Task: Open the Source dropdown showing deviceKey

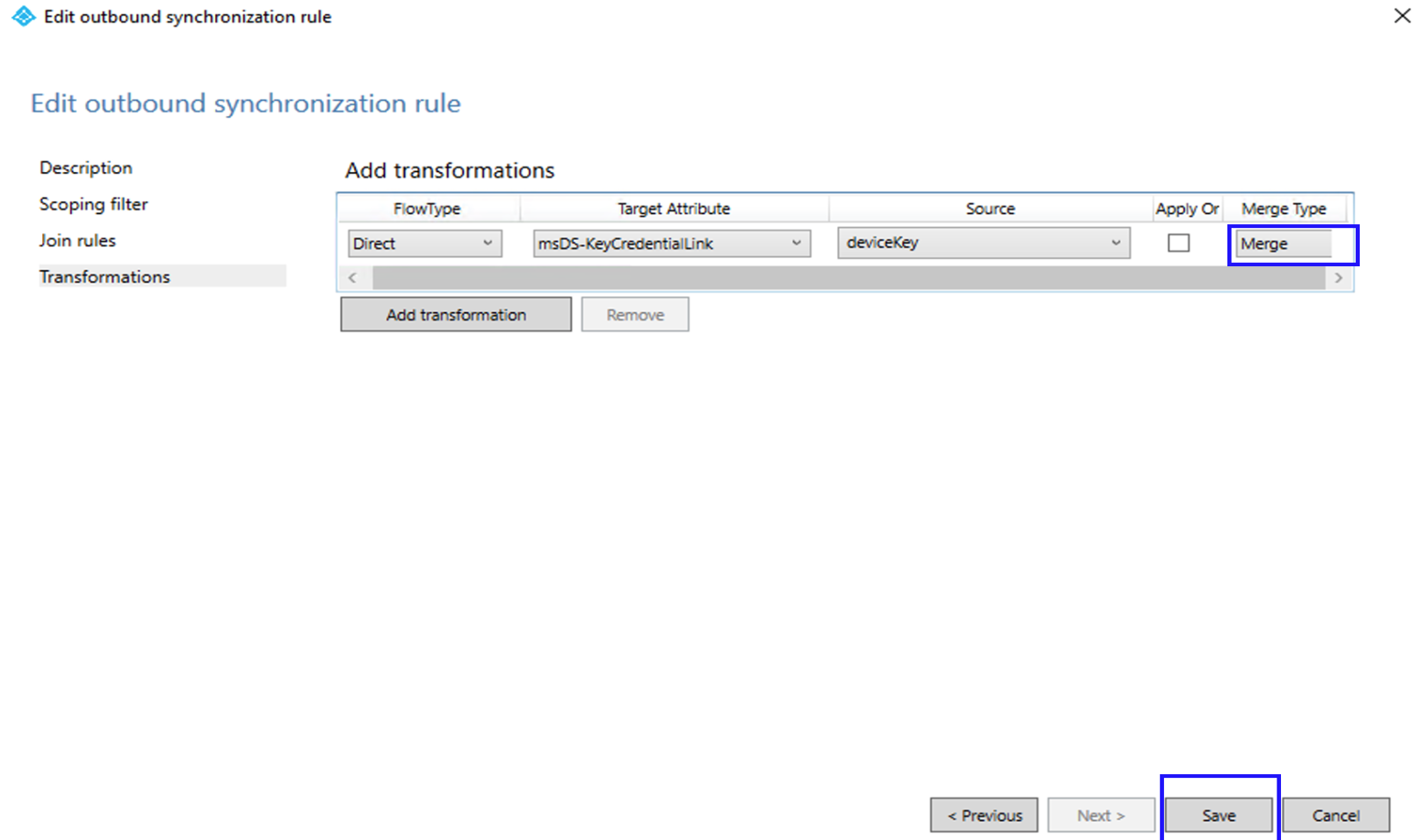Action: point(1114,242)
